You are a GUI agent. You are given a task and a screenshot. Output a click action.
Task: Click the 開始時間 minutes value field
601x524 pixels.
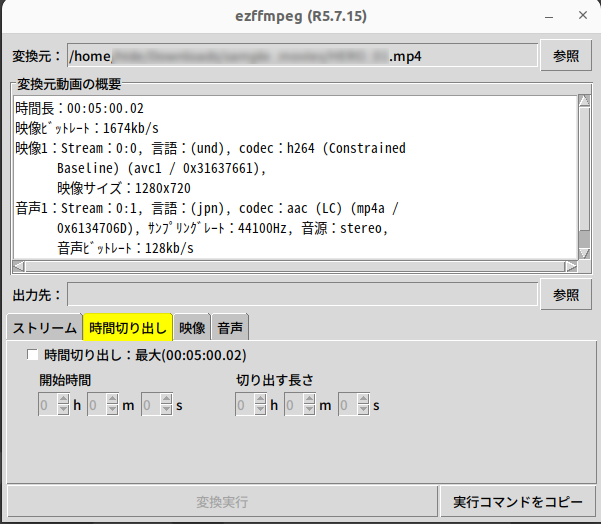pos(97,405)
